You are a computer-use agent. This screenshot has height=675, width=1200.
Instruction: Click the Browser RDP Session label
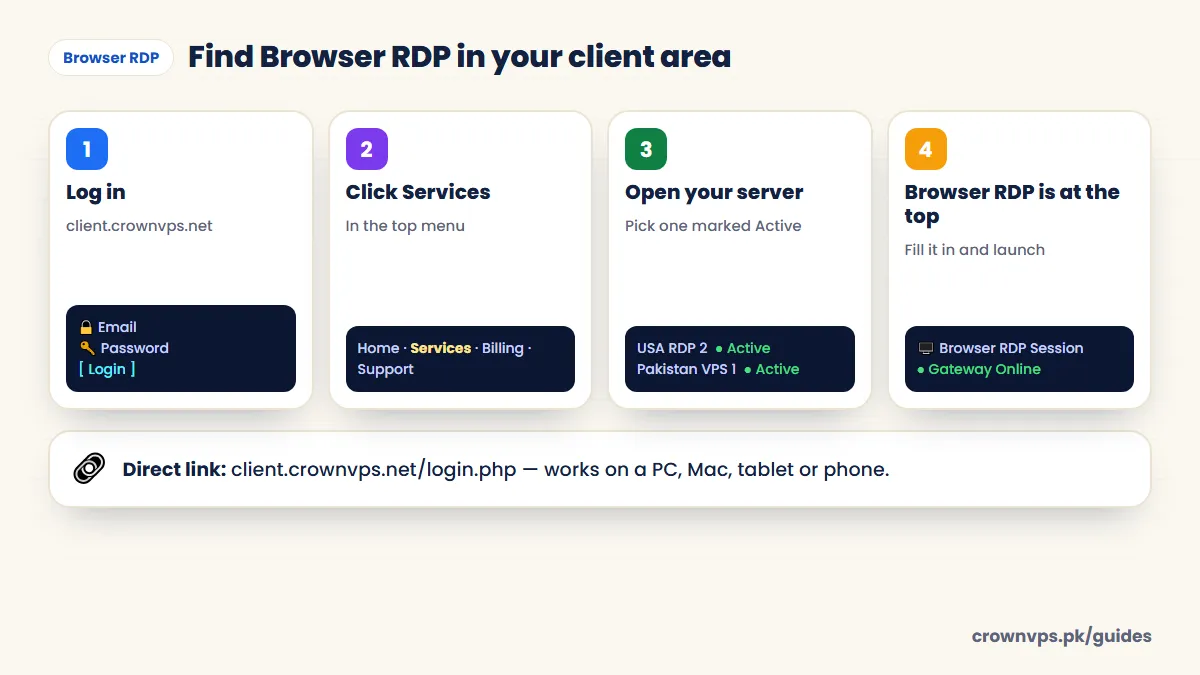click(x=1011, y=348)
